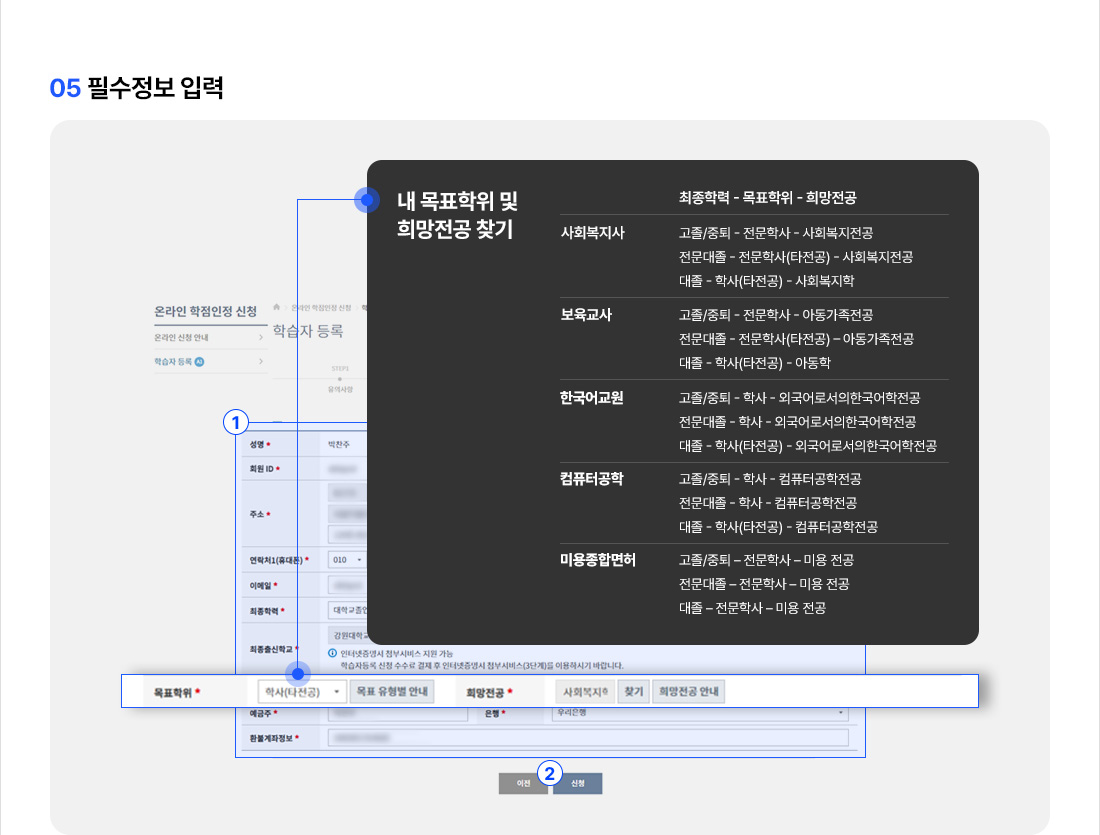The width and height of the screenshot is (1100, 835).
Task: Click the home icon in the breadcrumb trail
Action: tap(276, 307)
